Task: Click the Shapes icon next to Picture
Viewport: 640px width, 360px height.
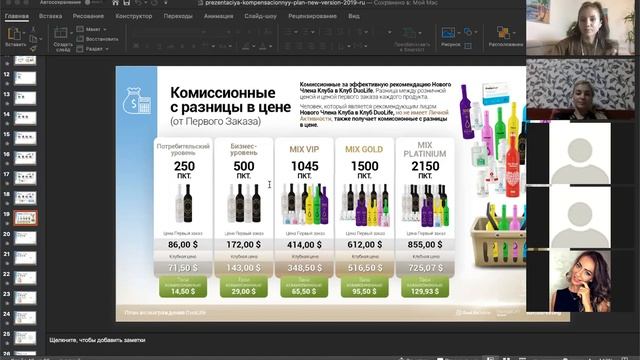Action: coord(468,31)
